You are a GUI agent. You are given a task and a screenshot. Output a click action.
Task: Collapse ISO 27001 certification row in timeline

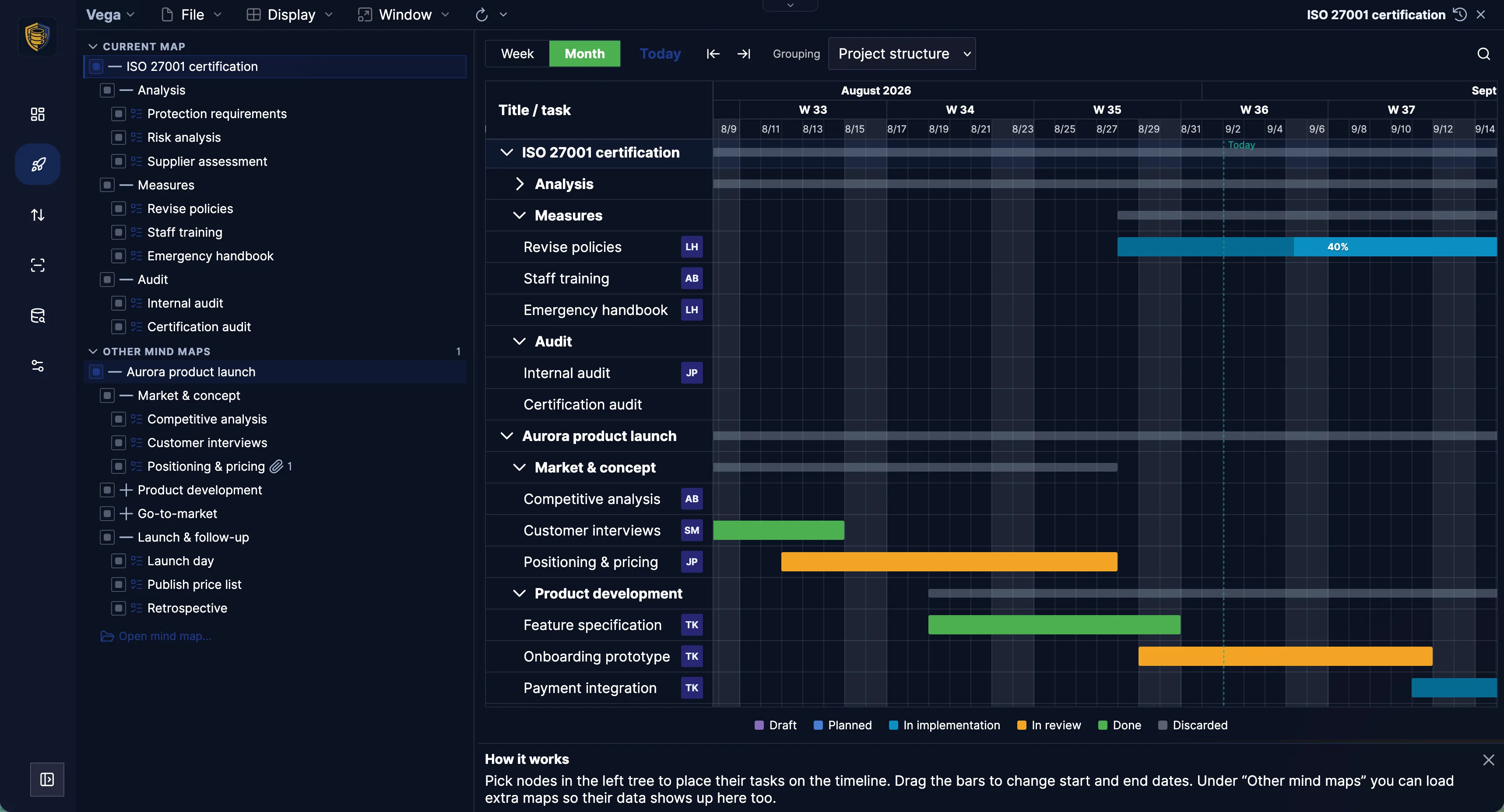[x=507, y=152]
